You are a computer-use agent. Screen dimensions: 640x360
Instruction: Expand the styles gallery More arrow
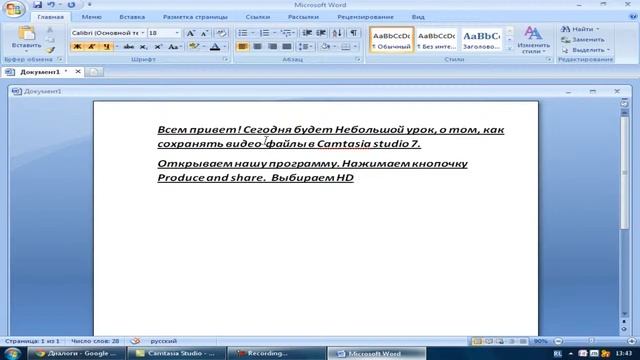509,48
